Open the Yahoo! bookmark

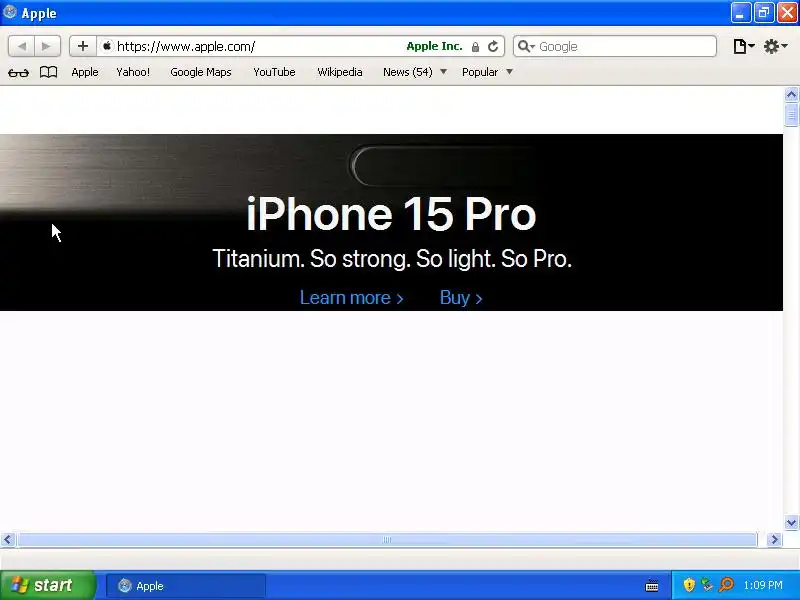133,72
